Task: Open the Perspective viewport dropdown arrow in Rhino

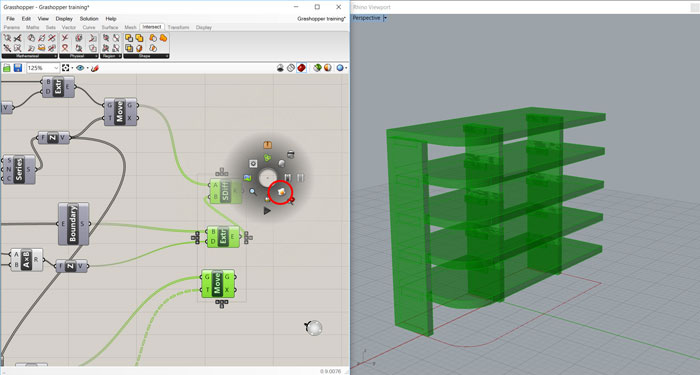Action: coord(385,18)
